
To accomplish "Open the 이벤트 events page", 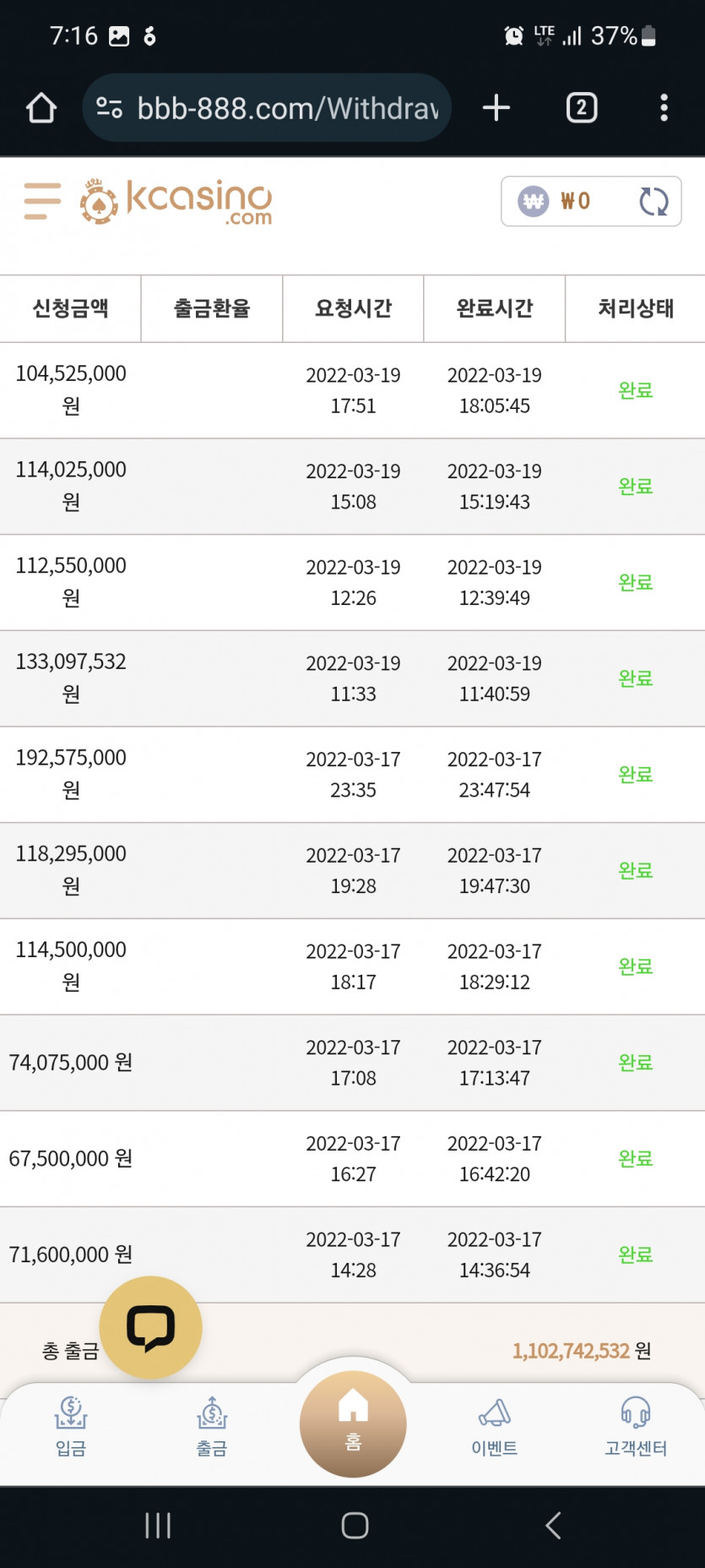I will point(495,1426).
